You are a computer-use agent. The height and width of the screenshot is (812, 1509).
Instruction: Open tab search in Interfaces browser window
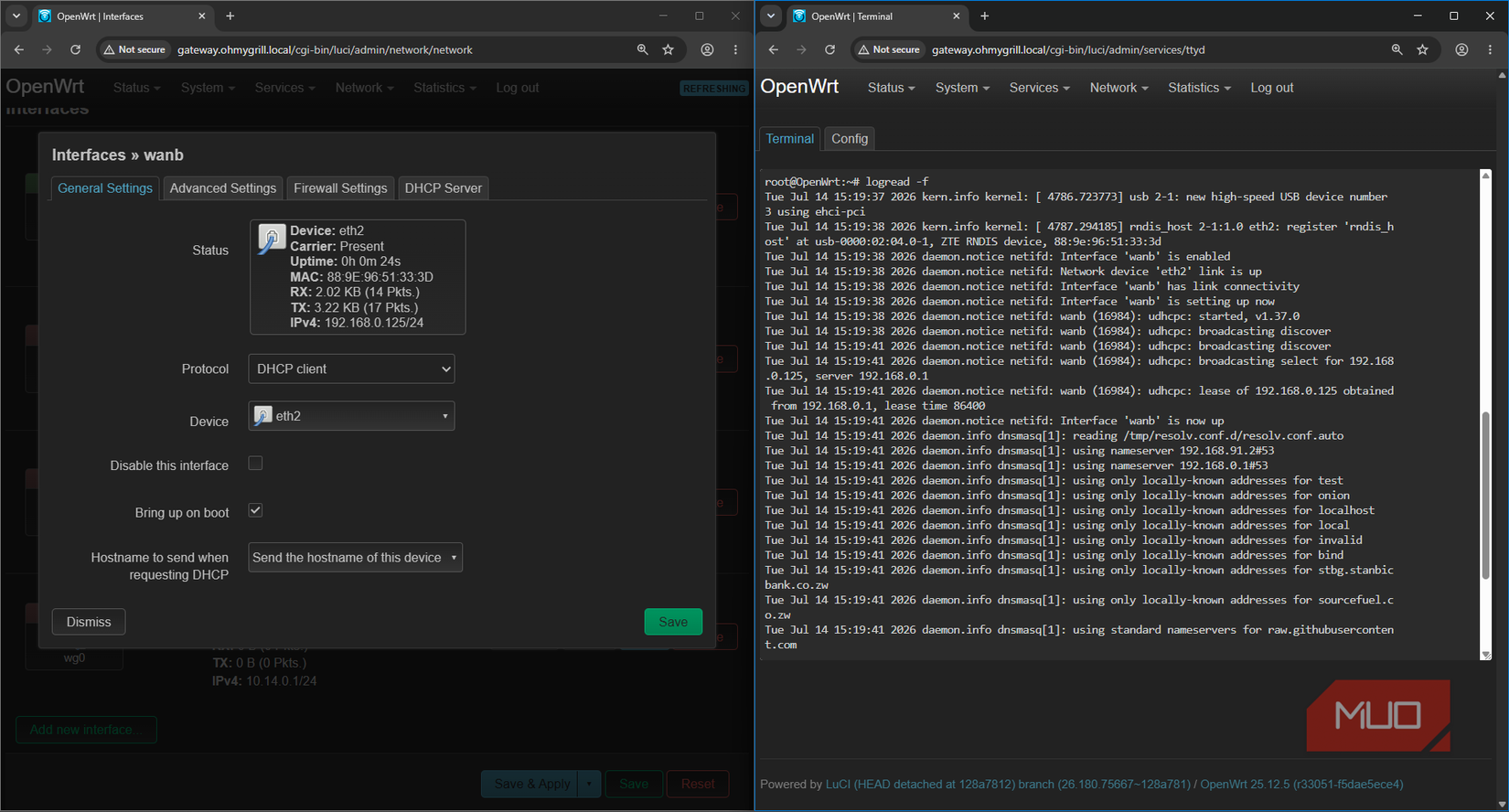coord(16,16)
